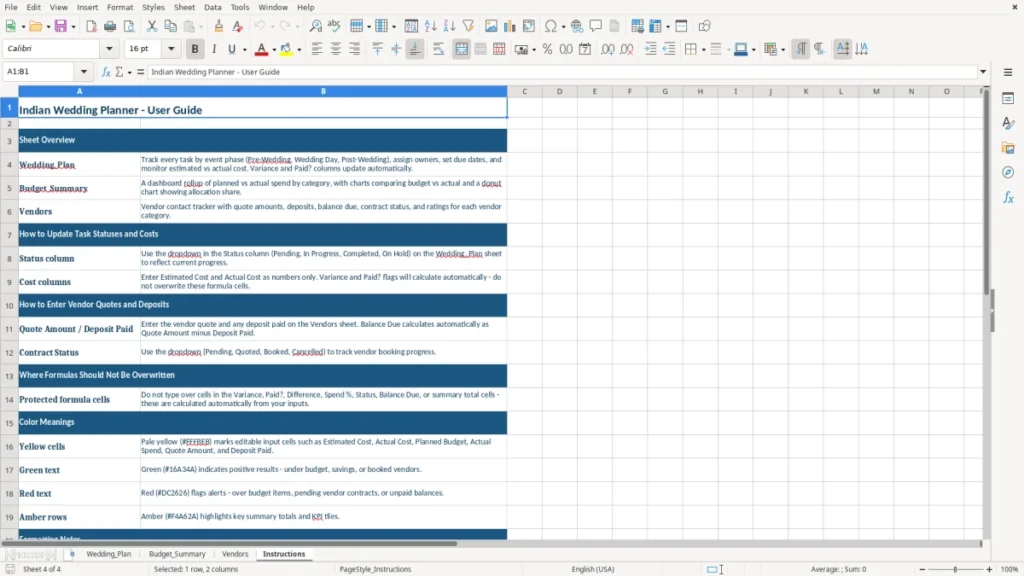This screenshot has width=1024, height=576.
Task: Open Find and Replace magnifier icon
Action: point(315,26)
